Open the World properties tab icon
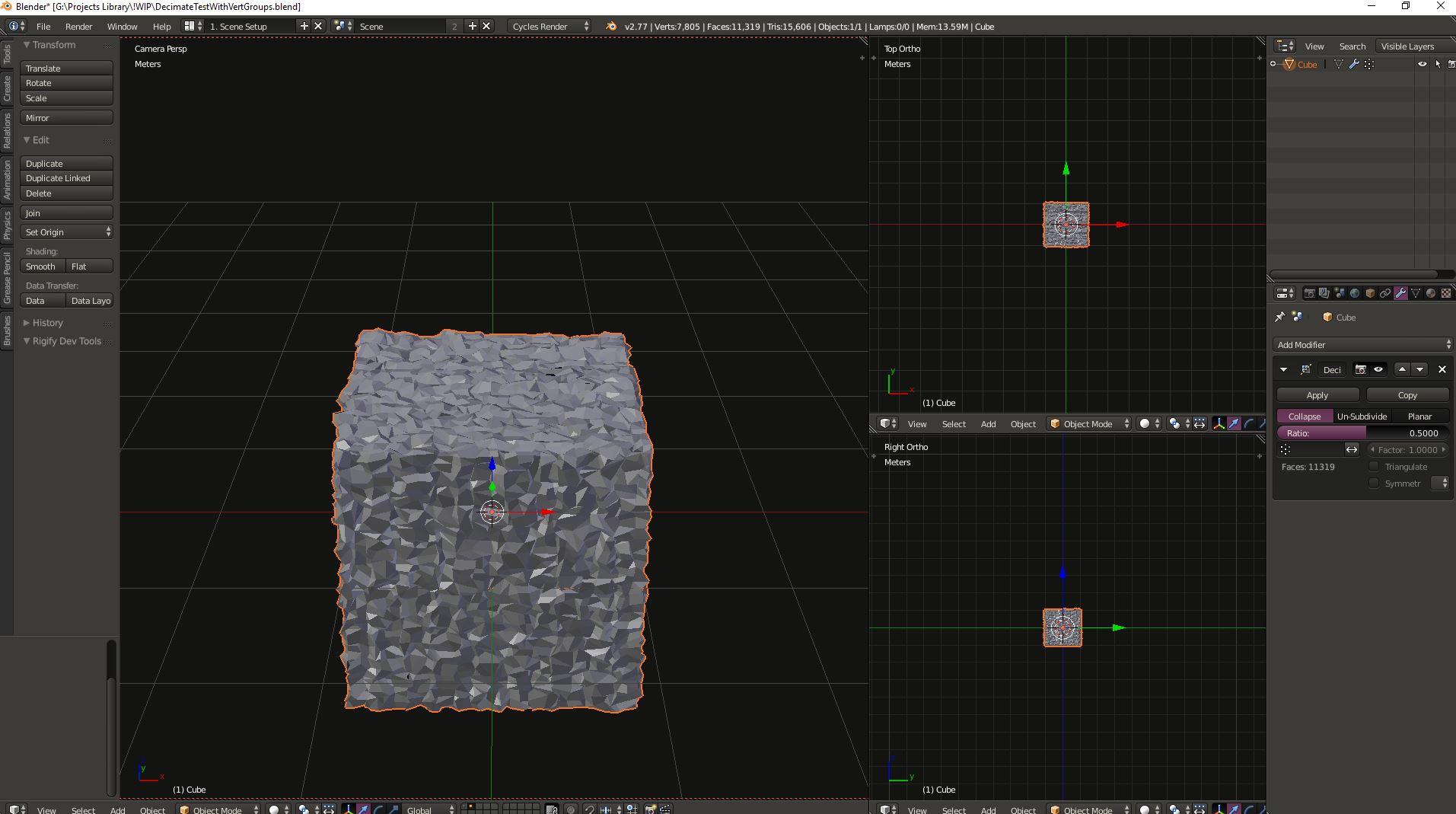 (1355, 293)
